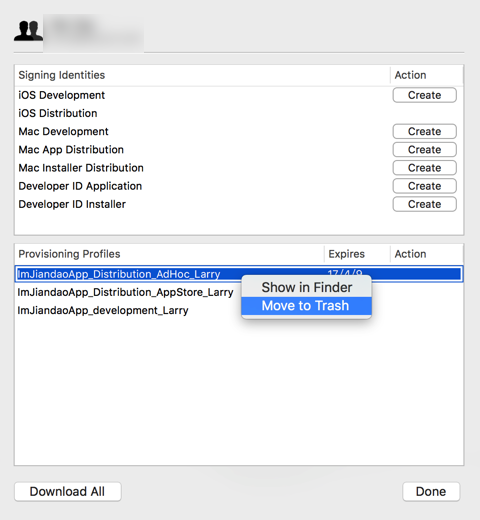Image resolution: width=480 pixels, height=520 pixels.
Task: Select the iOS Distribution identity row
Action: click(239, 113)
